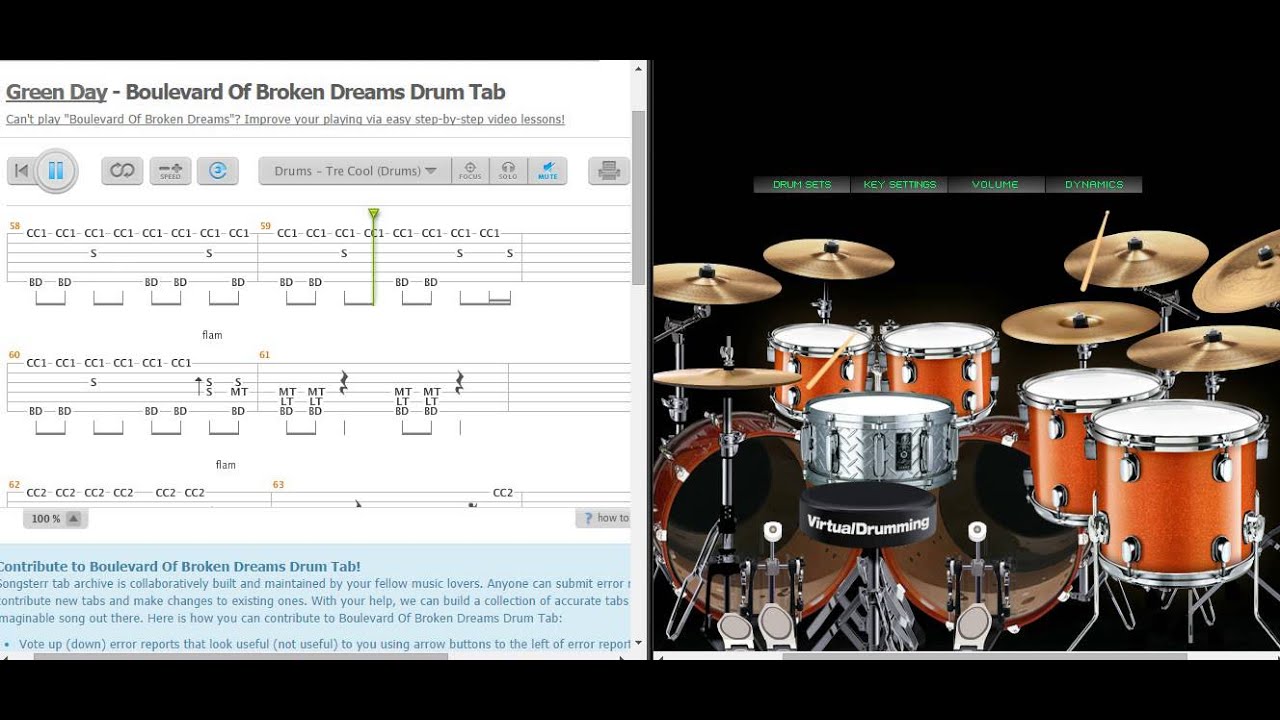Viewport: 1280px width, 720px height.
Task: Open the step-by-step video lessons link
Action: click(285, 119)
